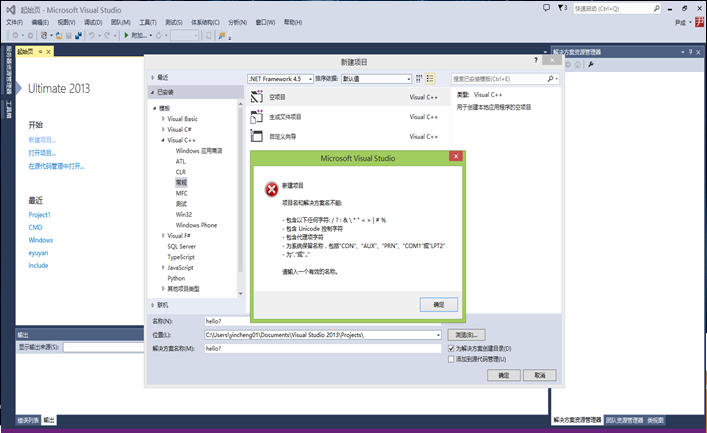The image size is (707, 433).
Task: Switch templates to medium list view
Action: pos(430,78)
